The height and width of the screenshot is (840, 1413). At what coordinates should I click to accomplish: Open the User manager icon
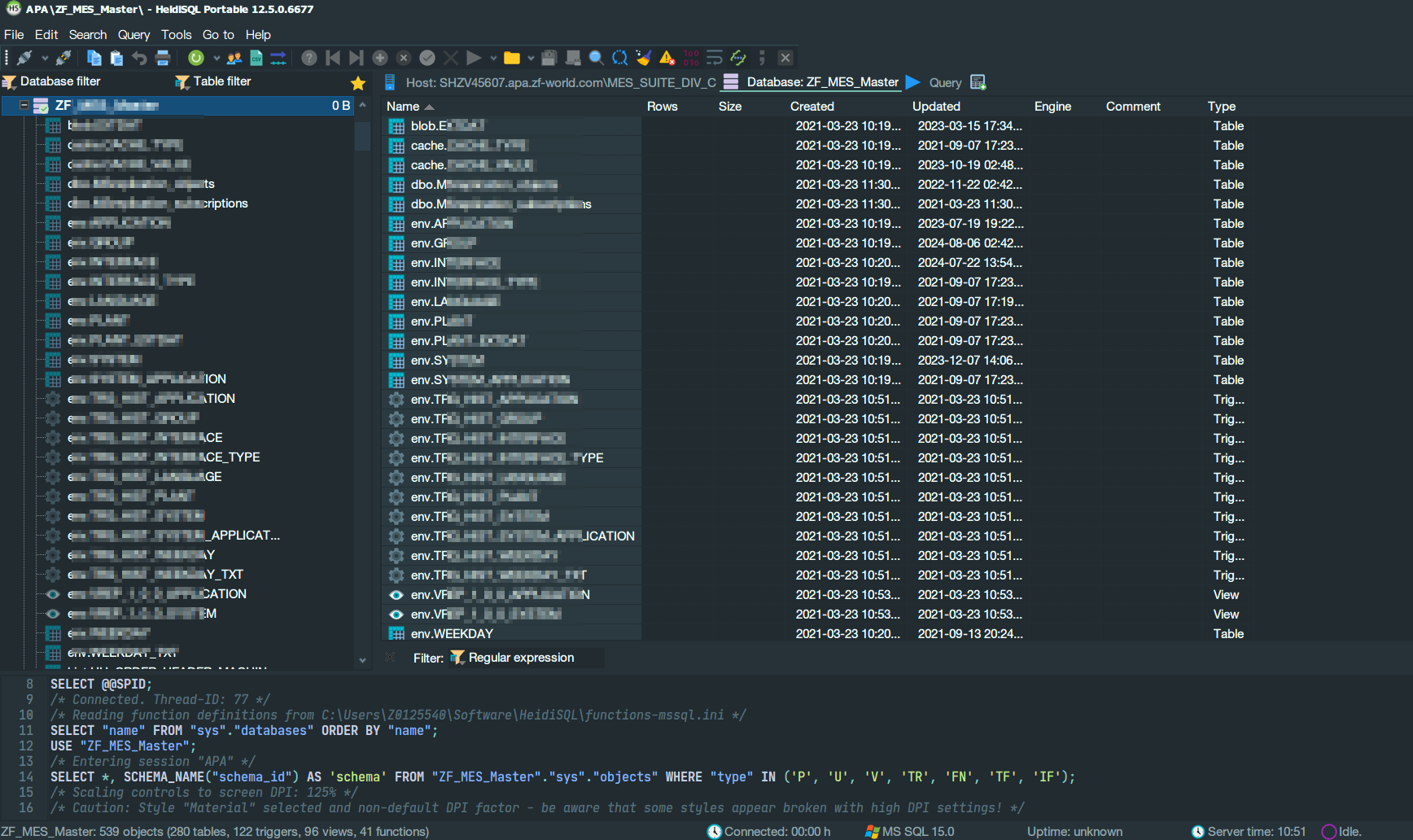pos(234,58)
